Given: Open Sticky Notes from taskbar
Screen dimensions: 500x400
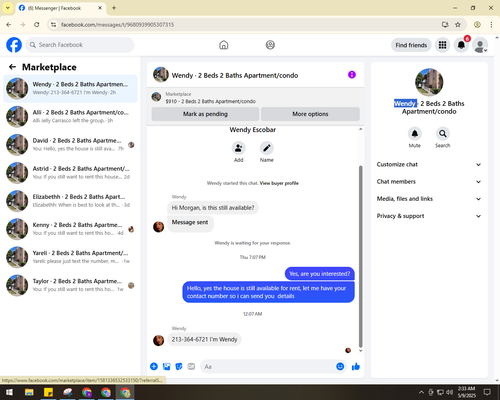Looking at the screenshot, I should click(48, 392).
